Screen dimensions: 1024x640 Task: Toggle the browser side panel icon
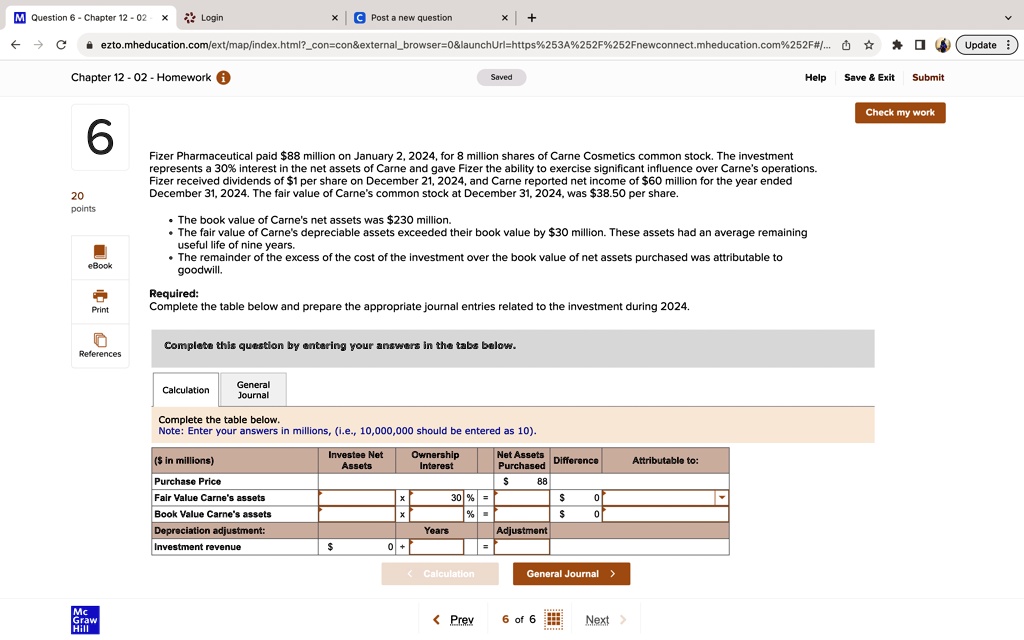click(x=920, y=45)
